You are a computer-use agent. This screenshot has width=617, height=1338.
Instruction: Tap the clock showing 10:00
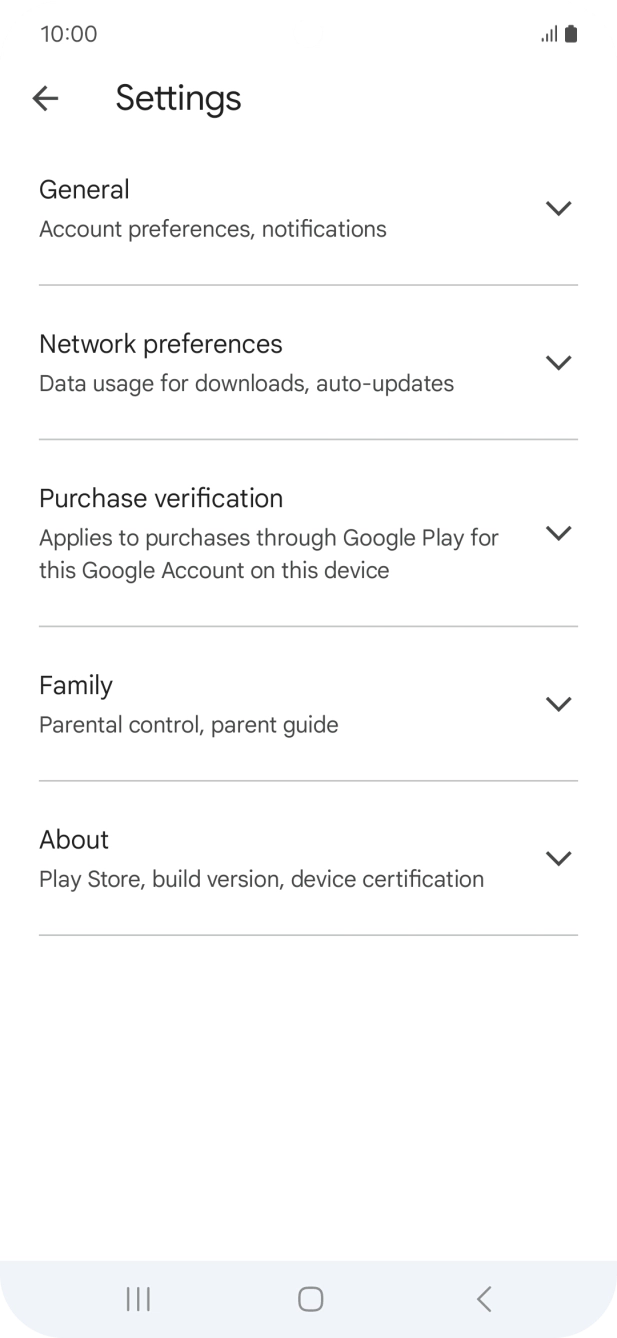click(69, 34)
